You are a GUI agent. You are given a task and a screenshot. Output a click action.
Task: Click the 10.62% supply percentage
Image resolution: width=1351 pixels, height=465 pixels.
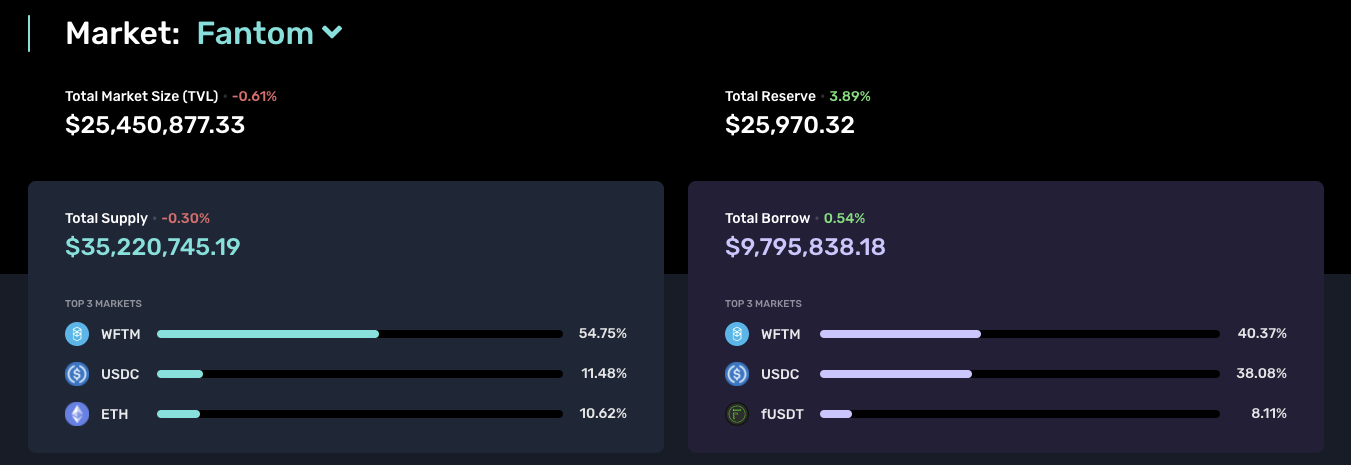604,414
